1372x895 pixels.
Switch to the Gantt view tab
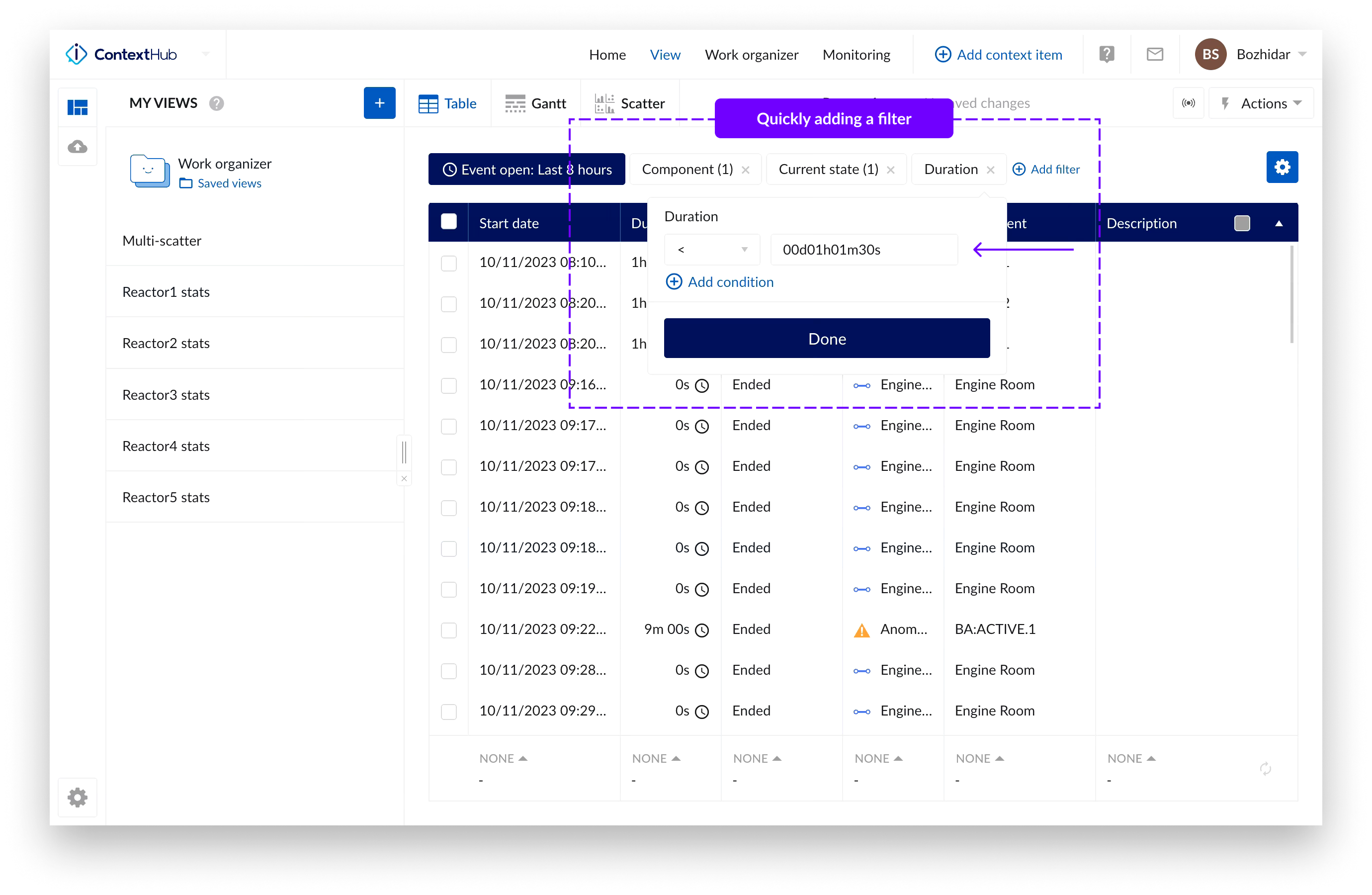(535, 103)
